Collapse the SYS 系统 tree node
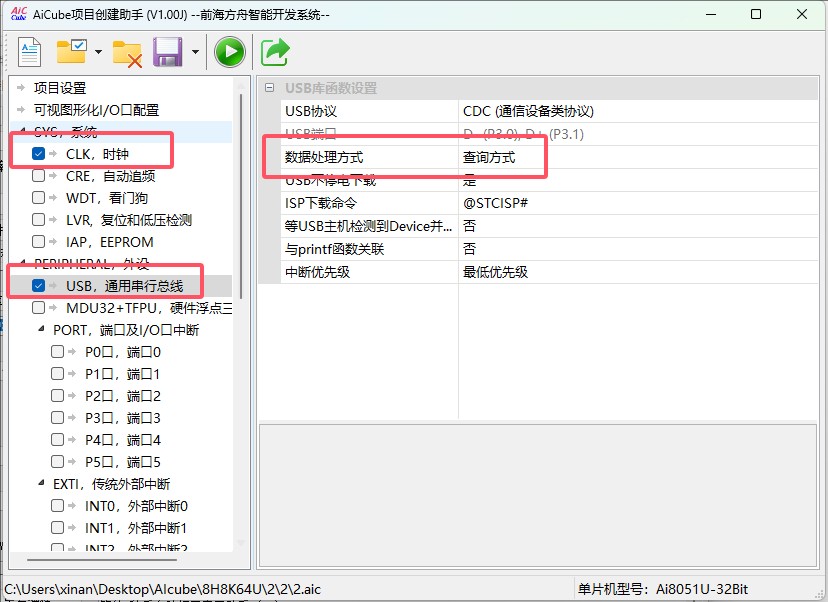The image size is (828, 602). 23,130
